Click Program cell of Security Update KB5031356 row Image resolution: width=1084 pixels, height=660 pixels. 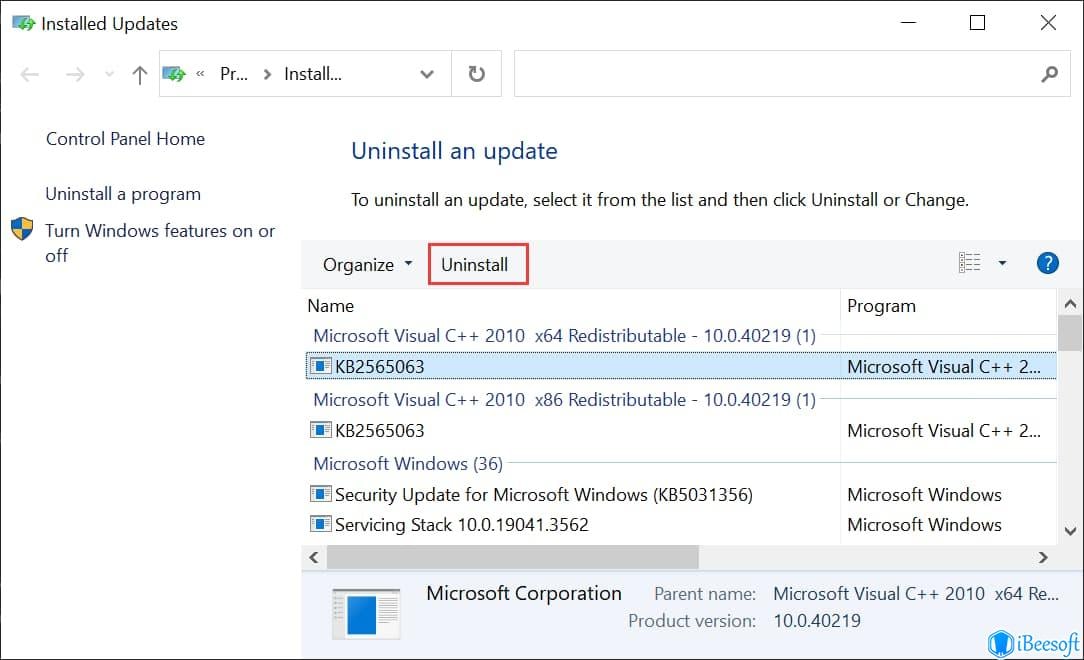click(x=924, y=495)
